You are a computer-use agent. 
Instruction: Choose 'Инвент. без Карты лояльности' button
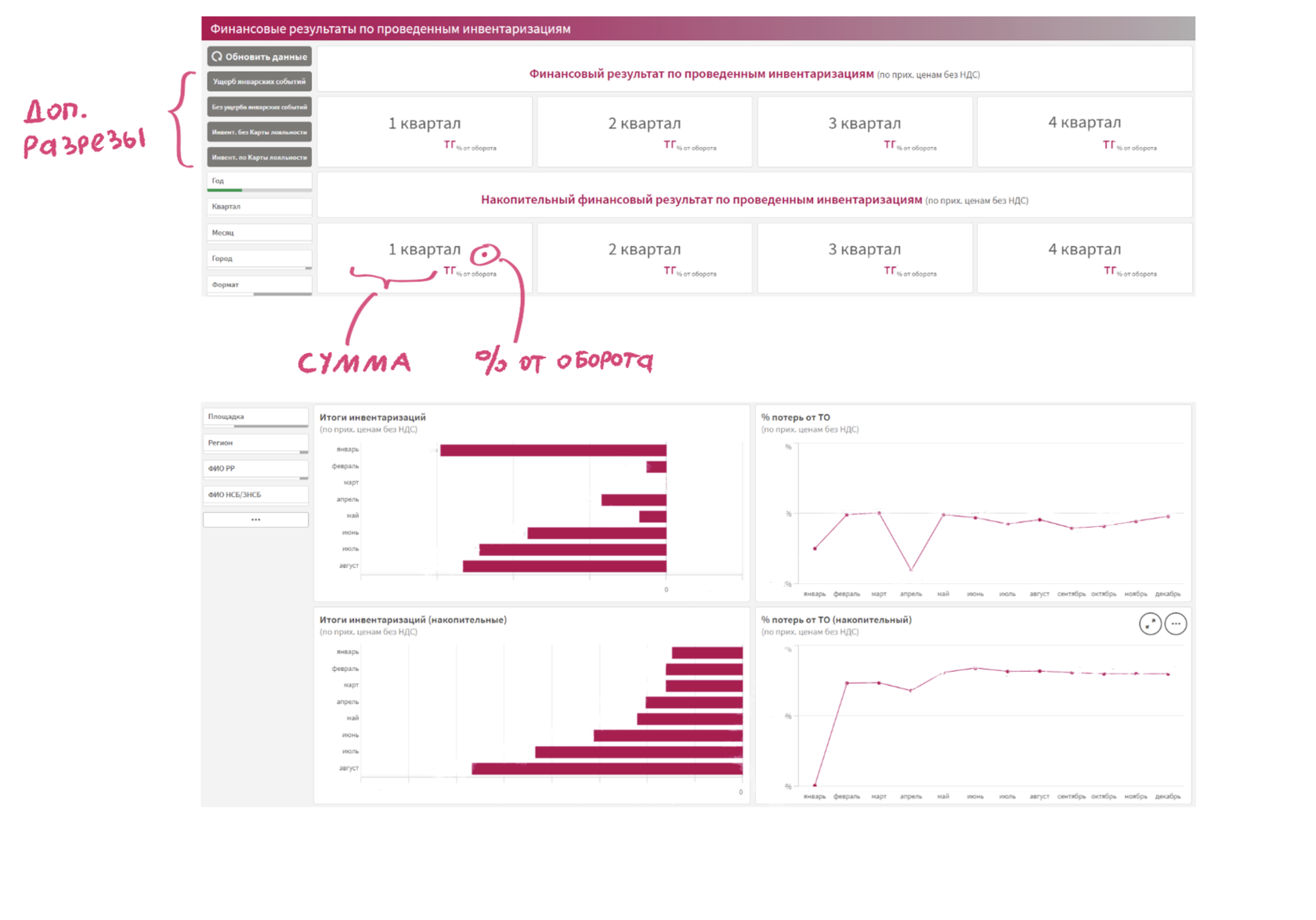click(x=259, y=132)
